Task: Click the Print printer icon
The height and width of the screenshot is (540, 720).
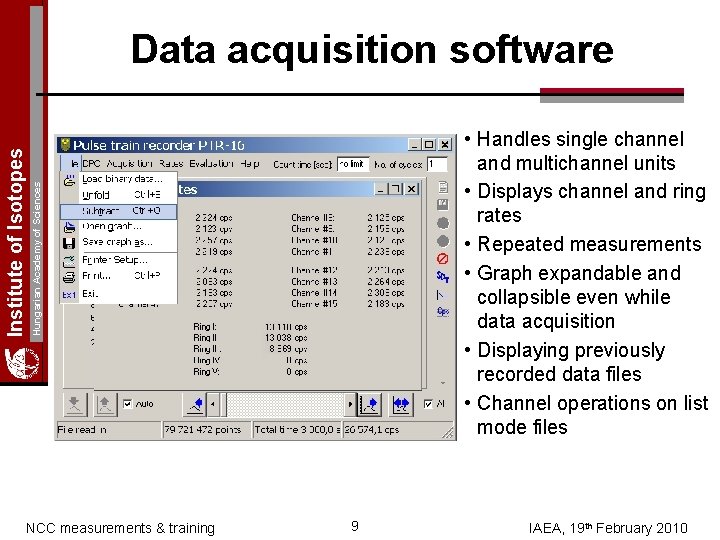Action: (69, 277)
